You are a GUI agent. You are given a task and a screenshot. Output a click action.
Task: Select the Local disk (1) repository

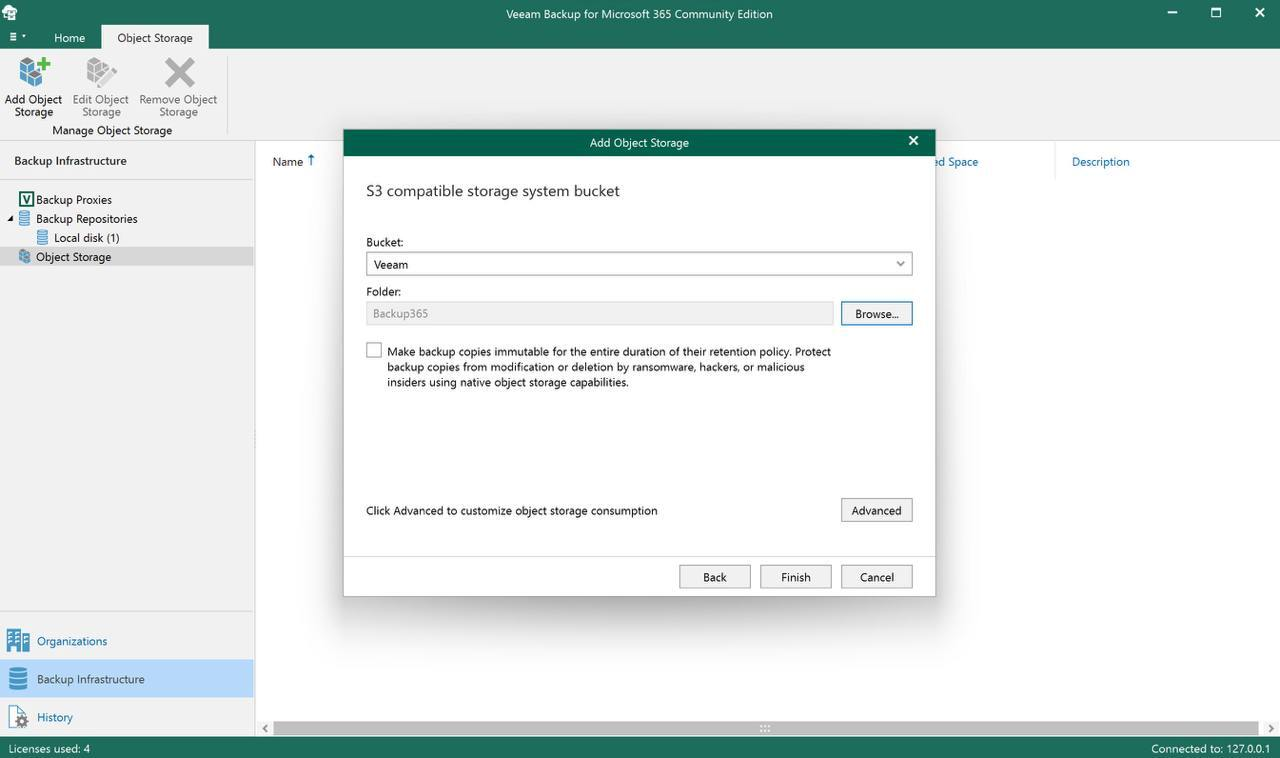click(x=86, y=238)
